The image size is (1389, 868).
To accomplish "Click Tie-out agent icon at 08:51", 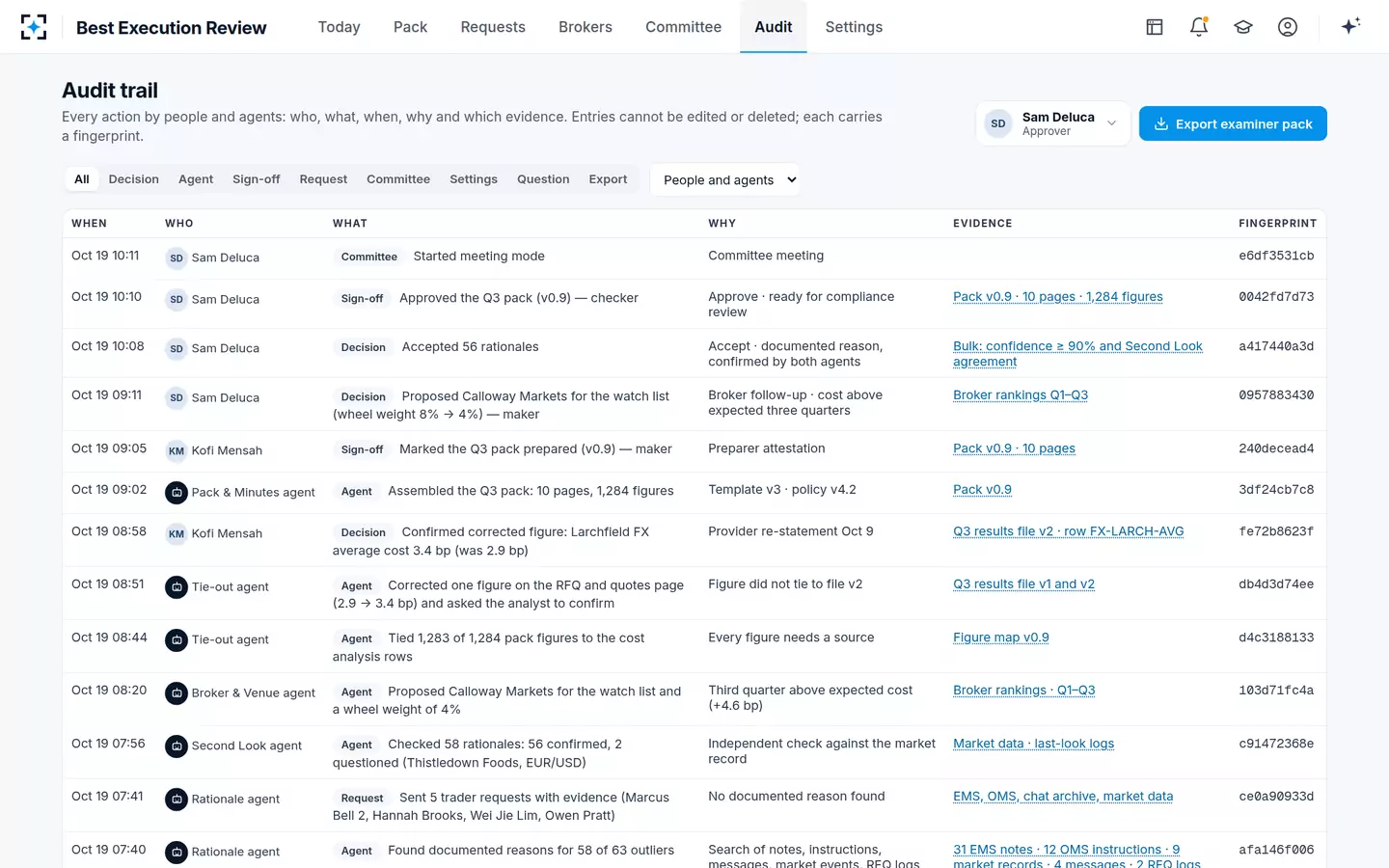I will 177,586.
